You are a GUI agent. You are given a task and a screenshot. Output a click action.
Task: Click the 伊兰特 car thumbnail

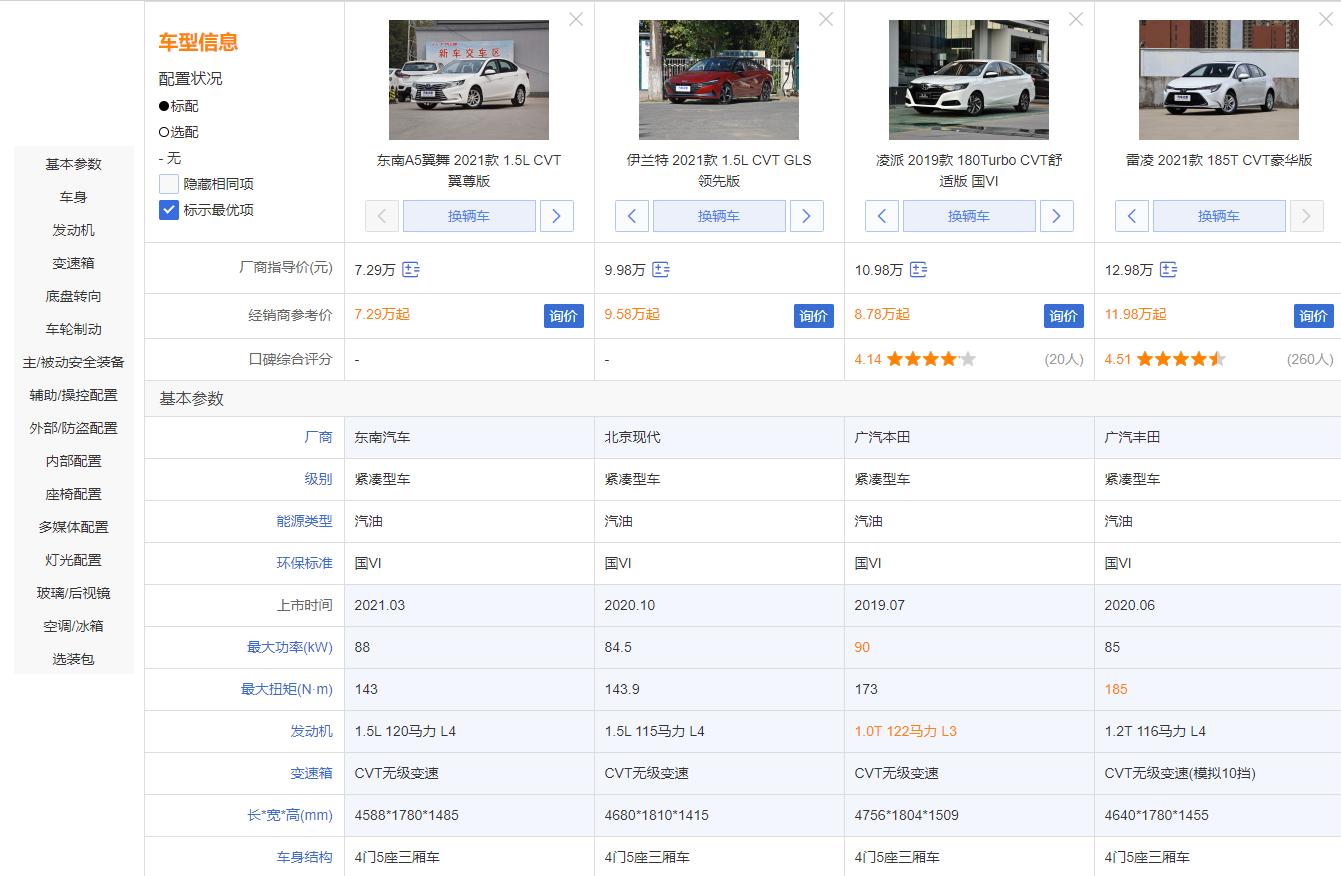tap(719, 79)
